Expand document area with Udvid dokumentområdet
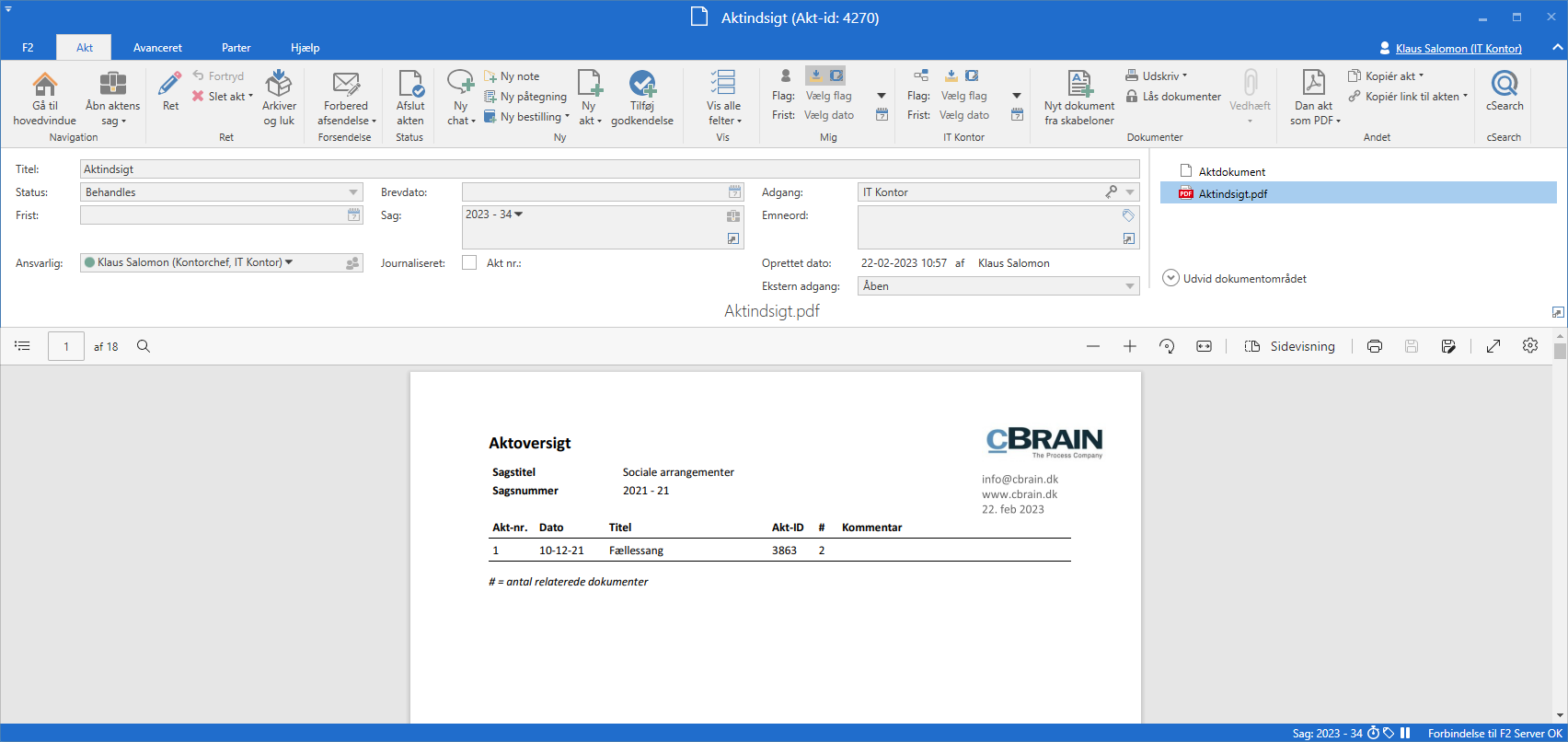 pos(1235,278)
